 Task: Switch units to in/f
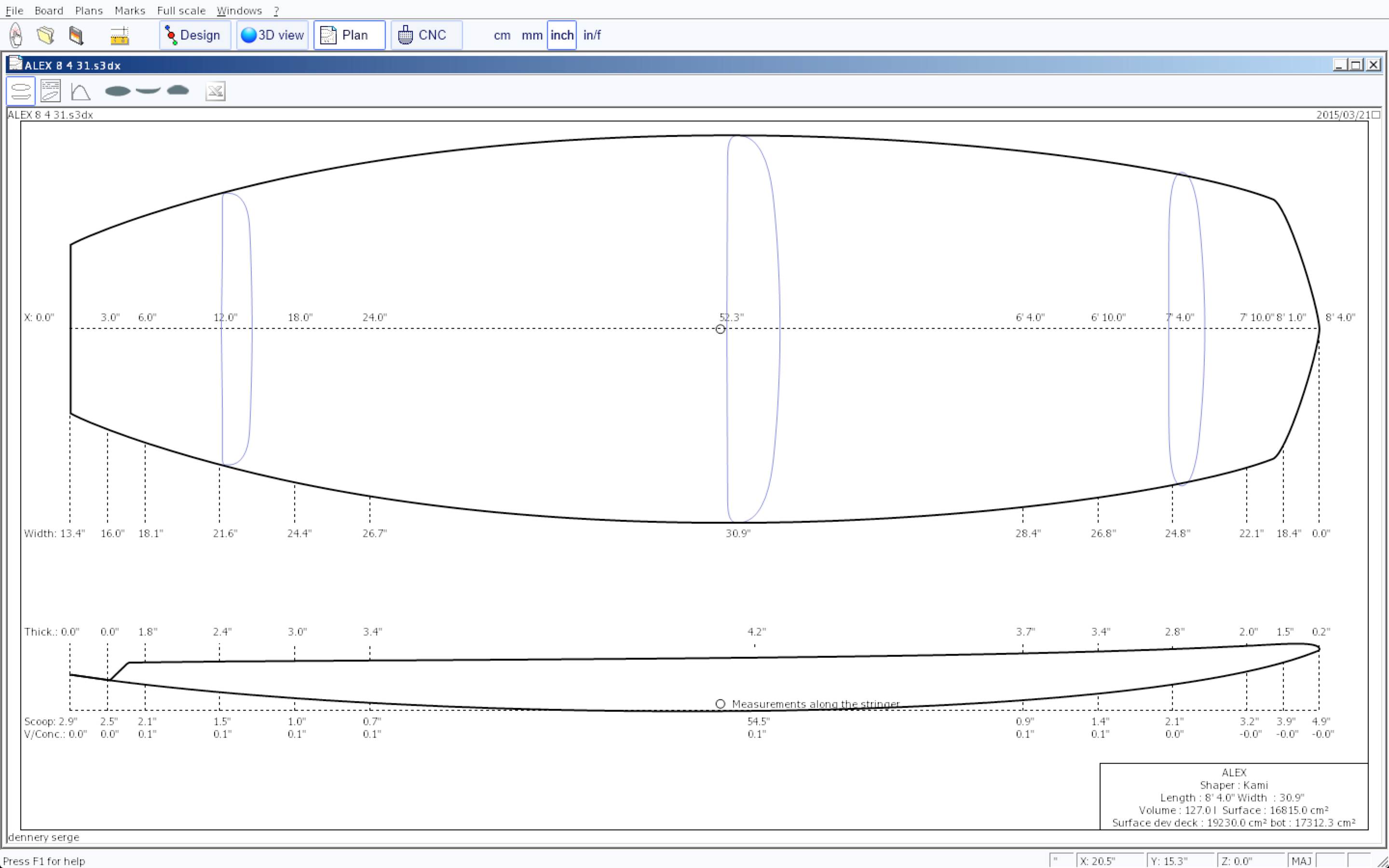(x=592, y=35)
